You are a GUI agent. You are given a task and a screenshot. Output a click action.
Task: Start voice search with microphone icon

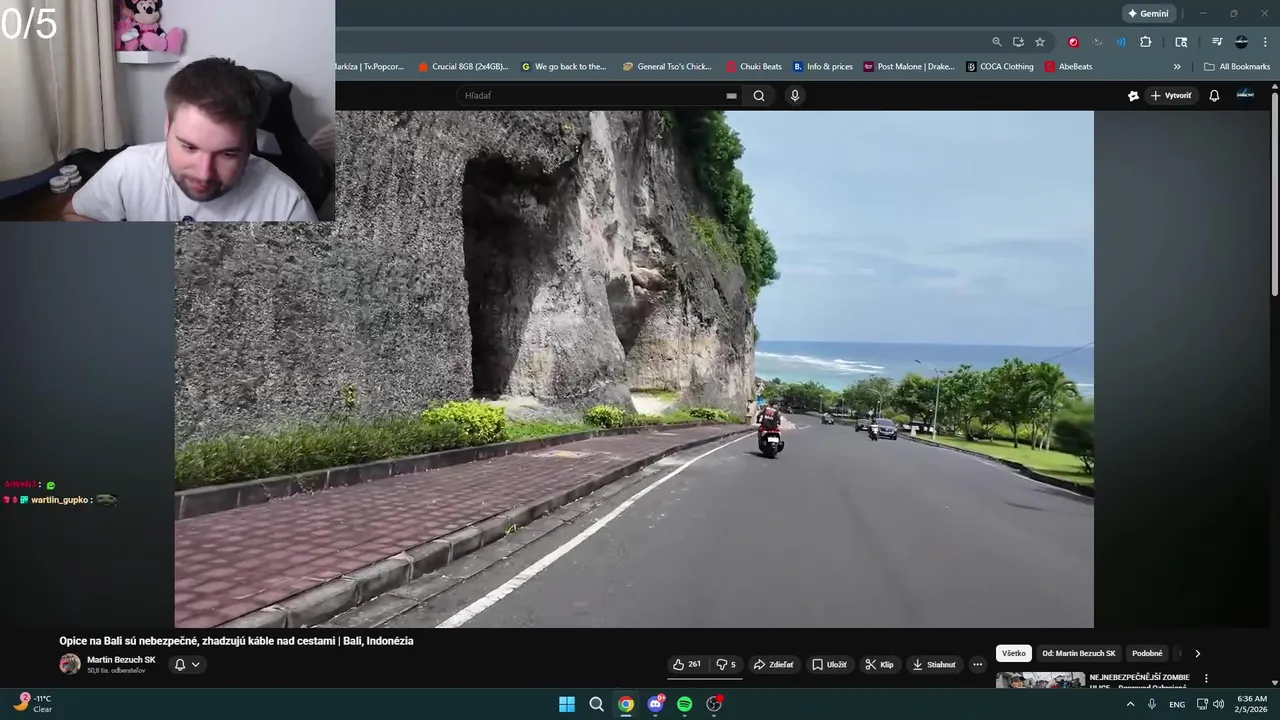click(795, 96)
